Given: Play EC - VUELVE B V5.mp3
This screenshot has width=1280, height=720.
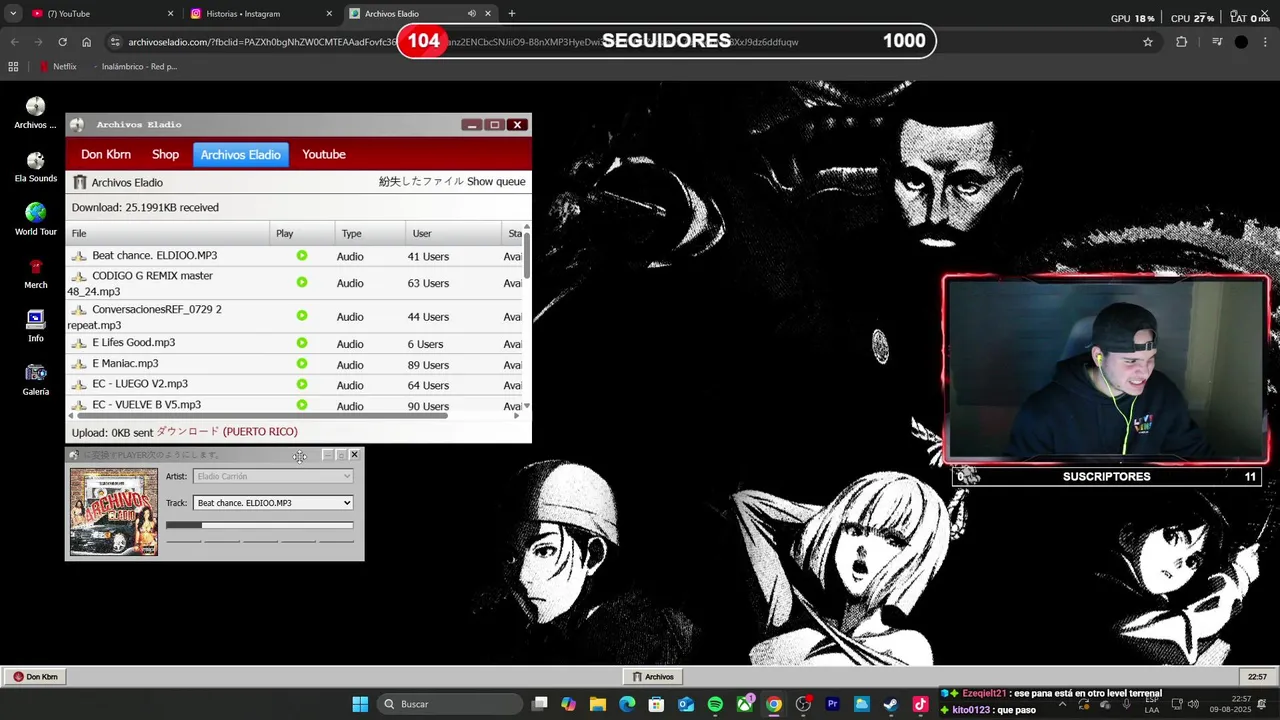Looking at the screenshot, I should click(x=302, y=405).
